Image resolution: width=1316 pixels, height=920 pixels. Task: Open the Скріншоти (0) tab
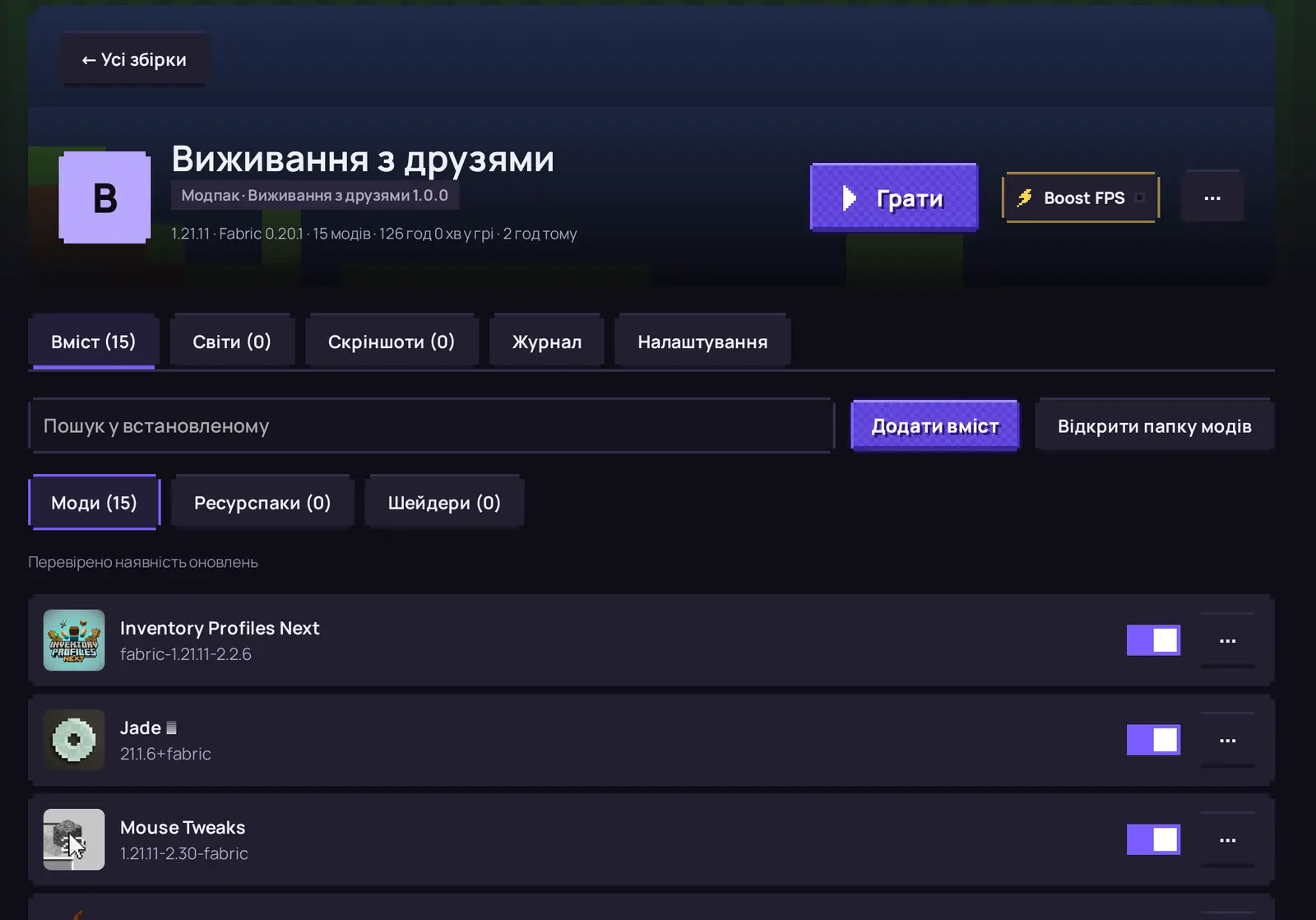[x=392, y=342]
